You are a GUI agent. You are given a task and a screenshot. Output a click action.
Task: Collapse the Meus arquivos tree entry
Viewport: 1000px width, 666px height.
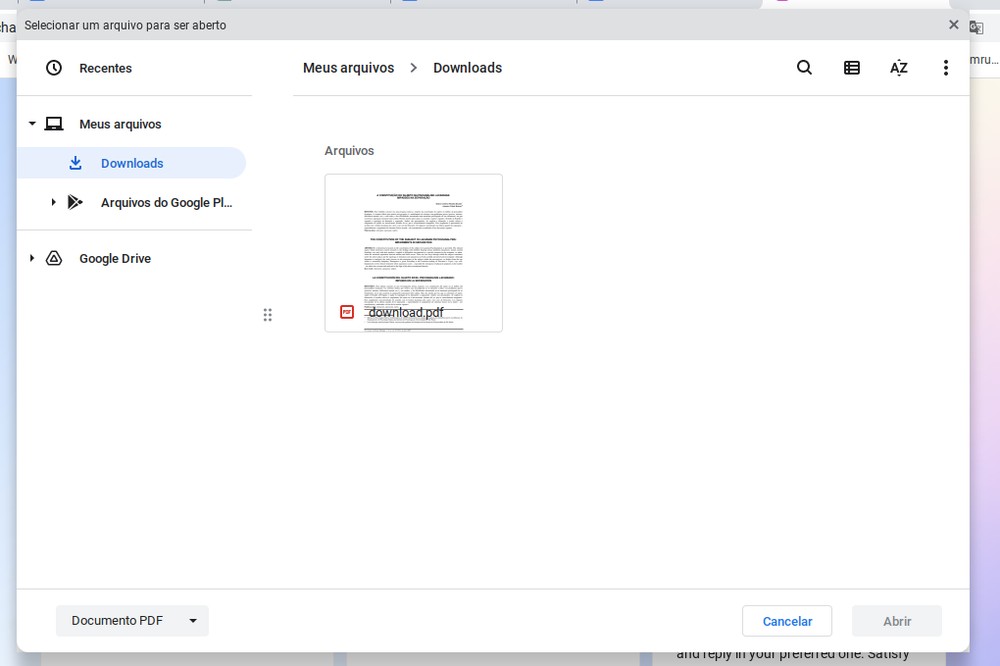[x=31, y=123]
